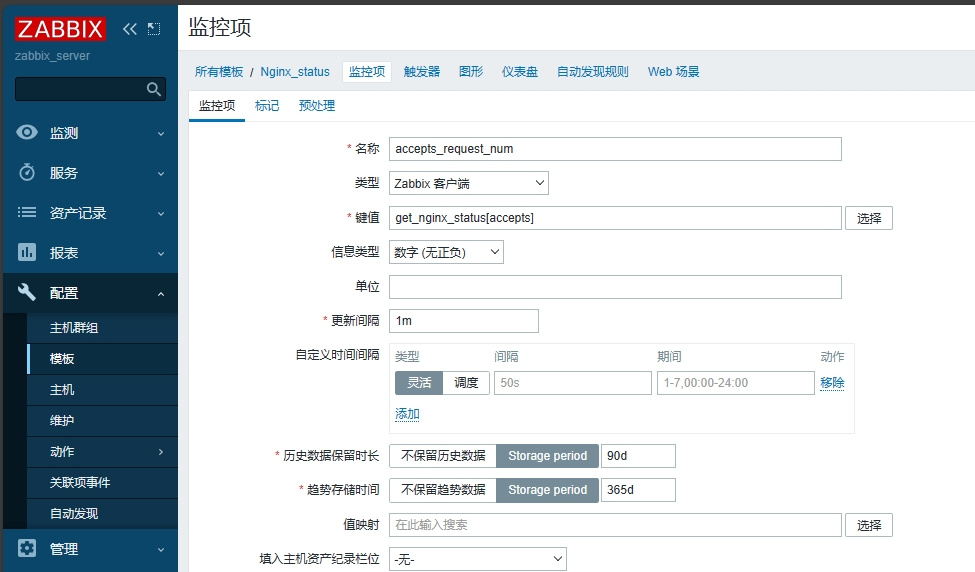Click the Inventory list icon
Image resolution: width=975 pixels, height=572 pixels.
tap(28, 213)
